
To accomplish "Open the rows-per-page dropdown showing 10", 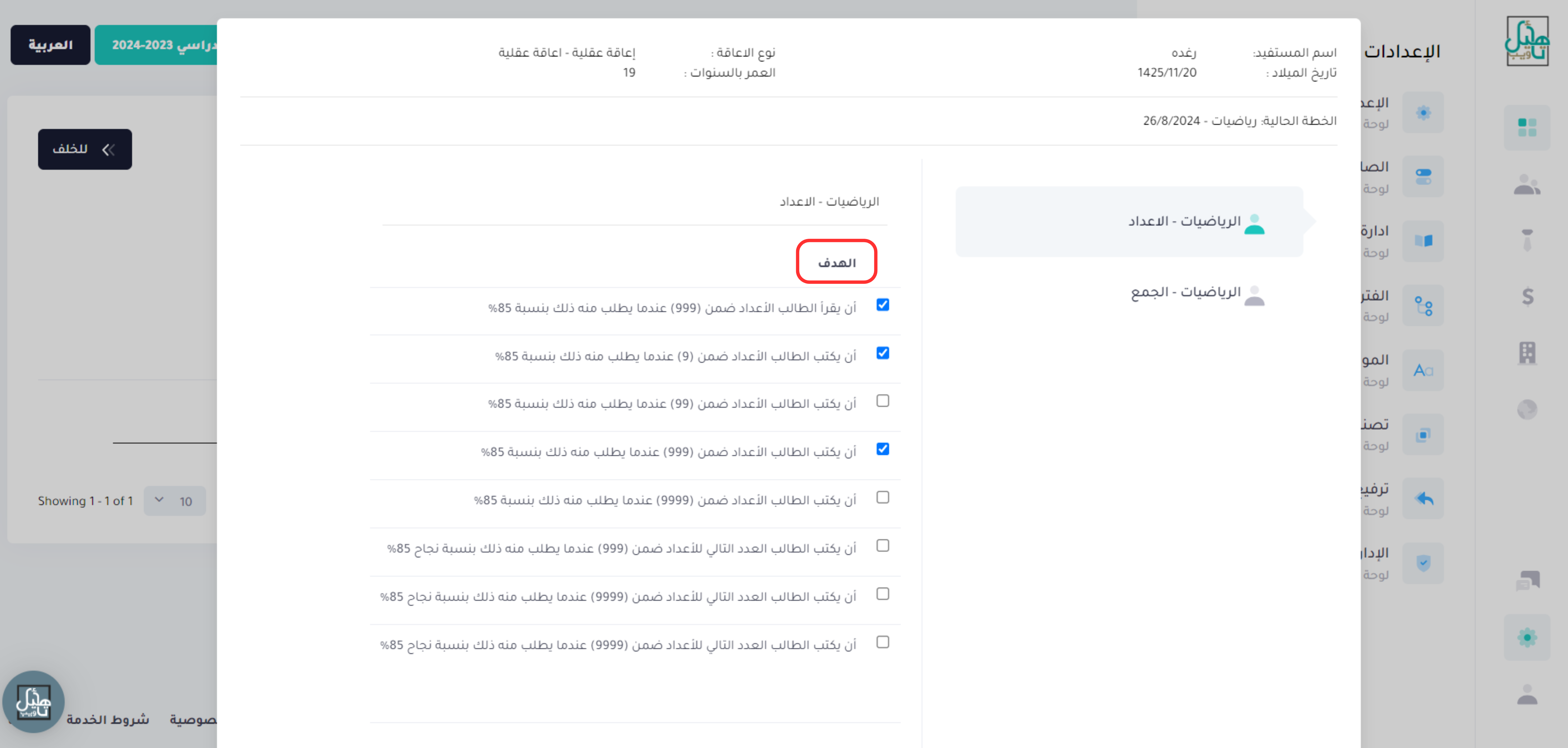I will click(175, 501).
